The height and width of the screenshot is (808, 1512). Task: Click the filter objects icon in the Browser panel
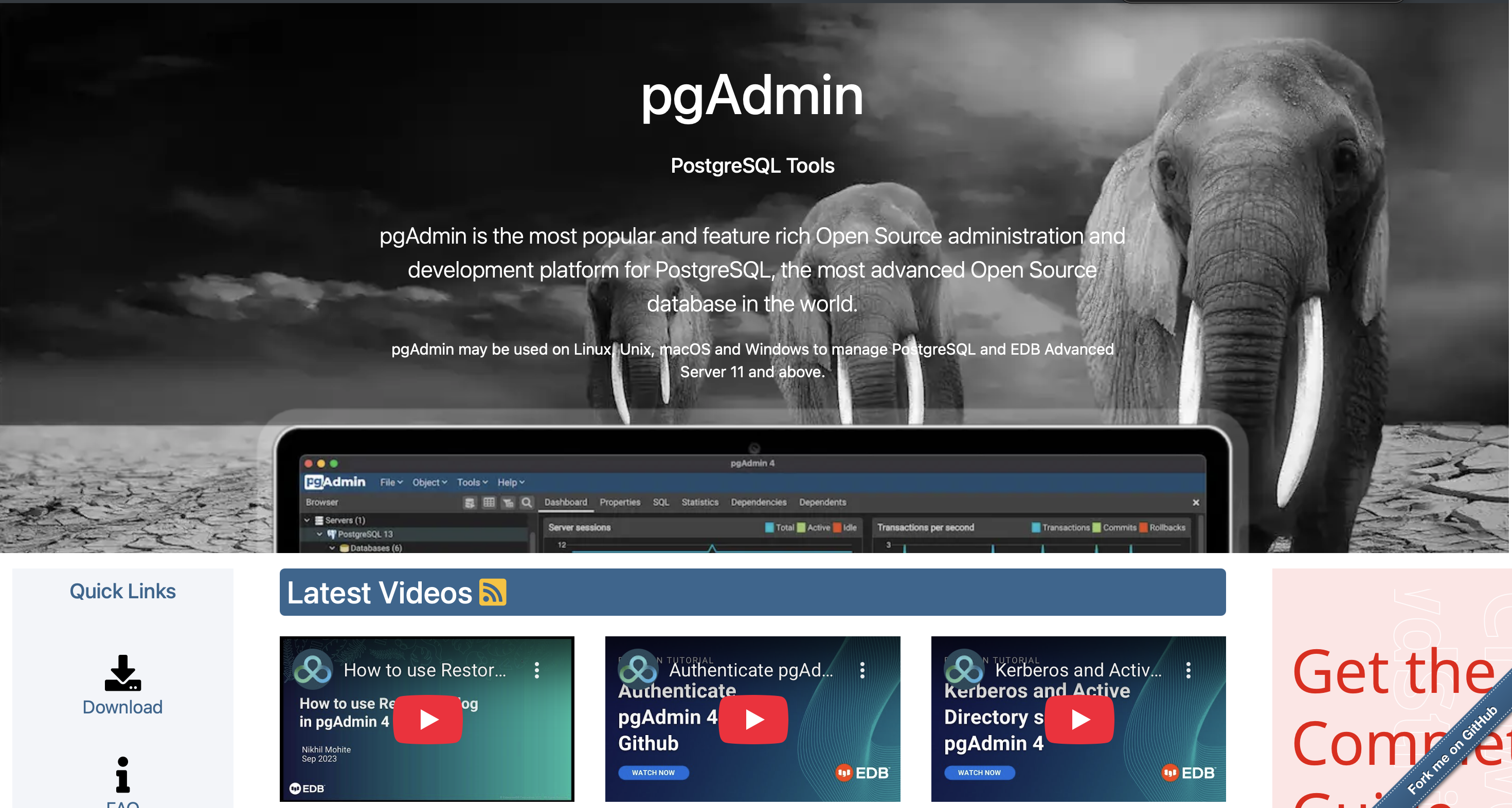click(x=507, y=503)
